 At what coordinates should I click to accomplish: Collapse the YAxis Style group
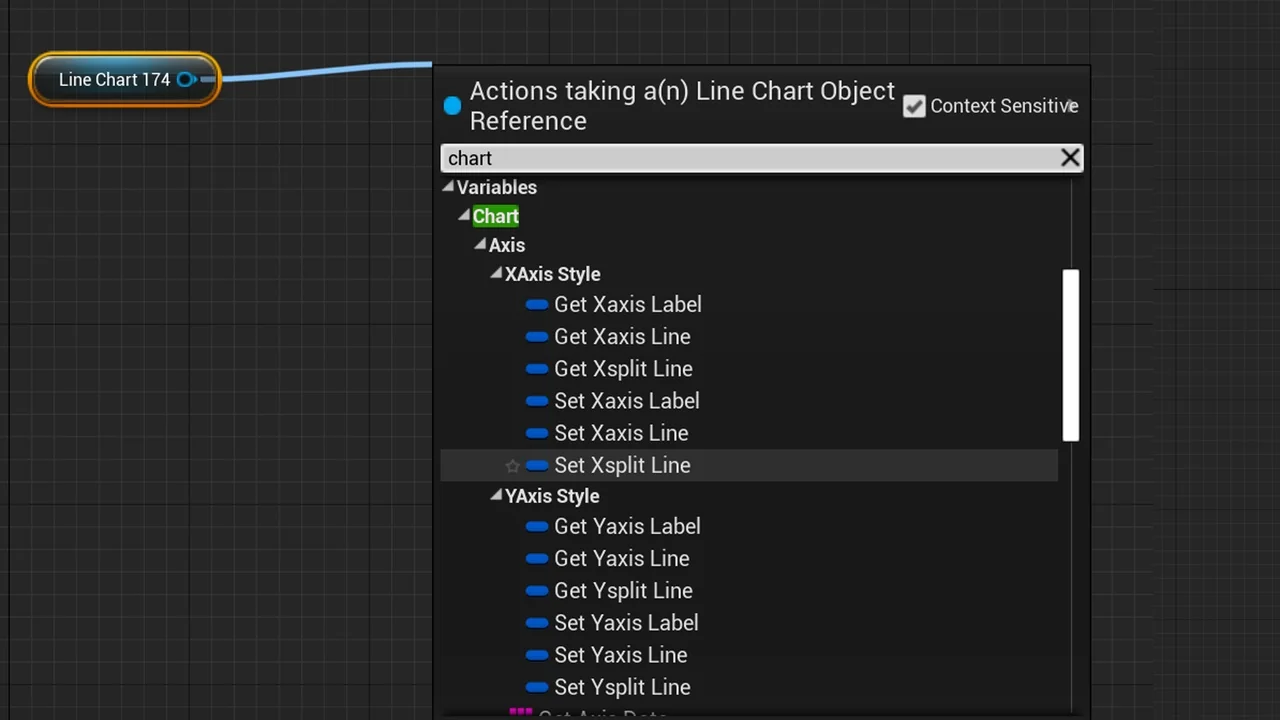click(496, 496)
